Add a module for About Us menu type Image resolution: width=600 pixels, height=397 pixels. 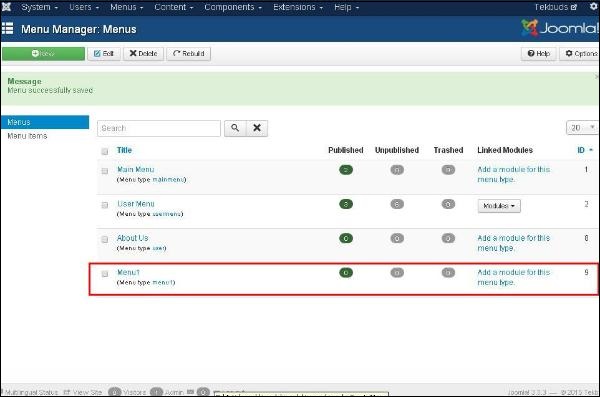tap(514, 243)
